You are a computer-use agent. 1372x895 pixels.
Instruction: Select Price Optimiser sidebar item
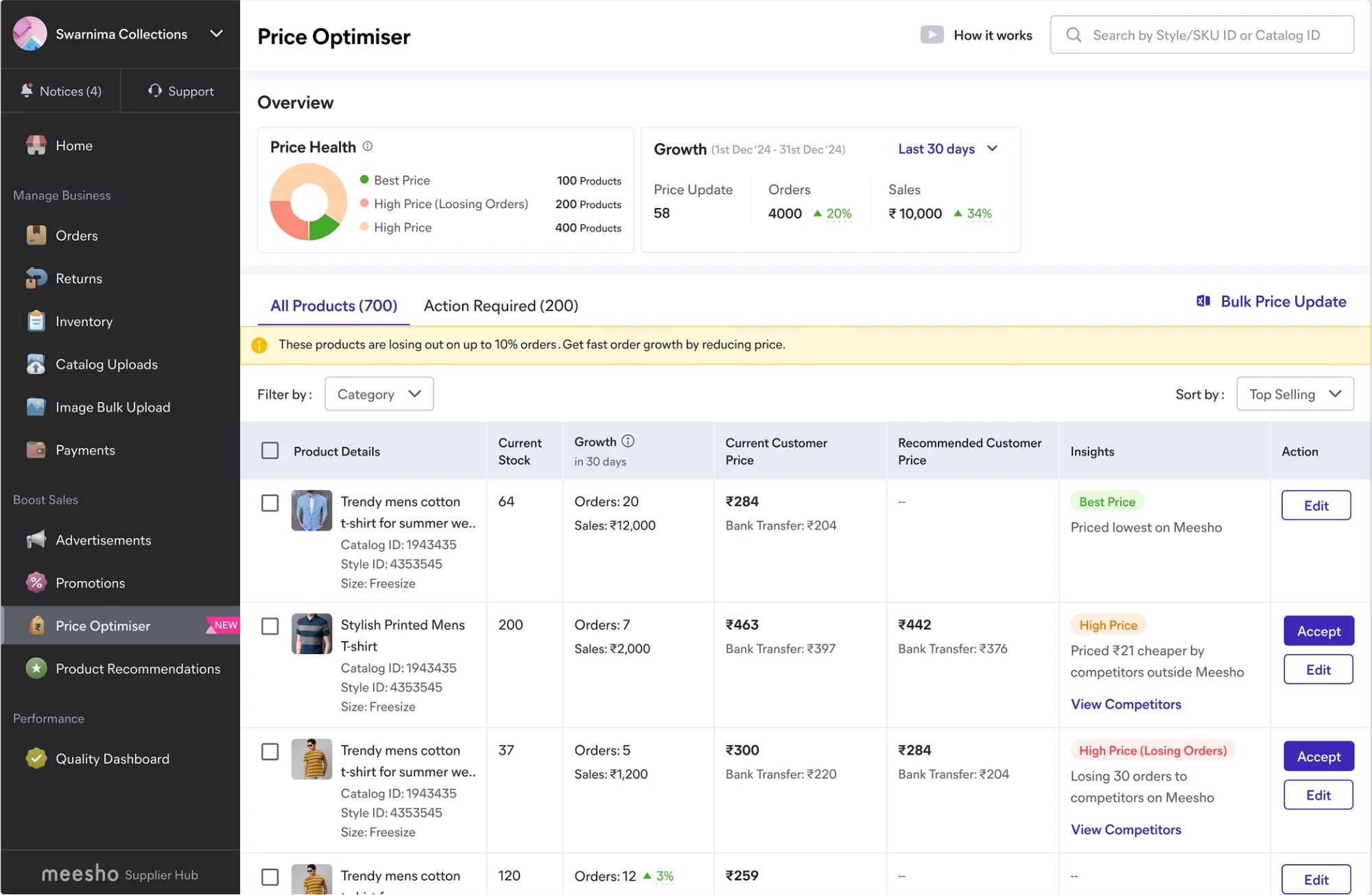tap(120, 626)
